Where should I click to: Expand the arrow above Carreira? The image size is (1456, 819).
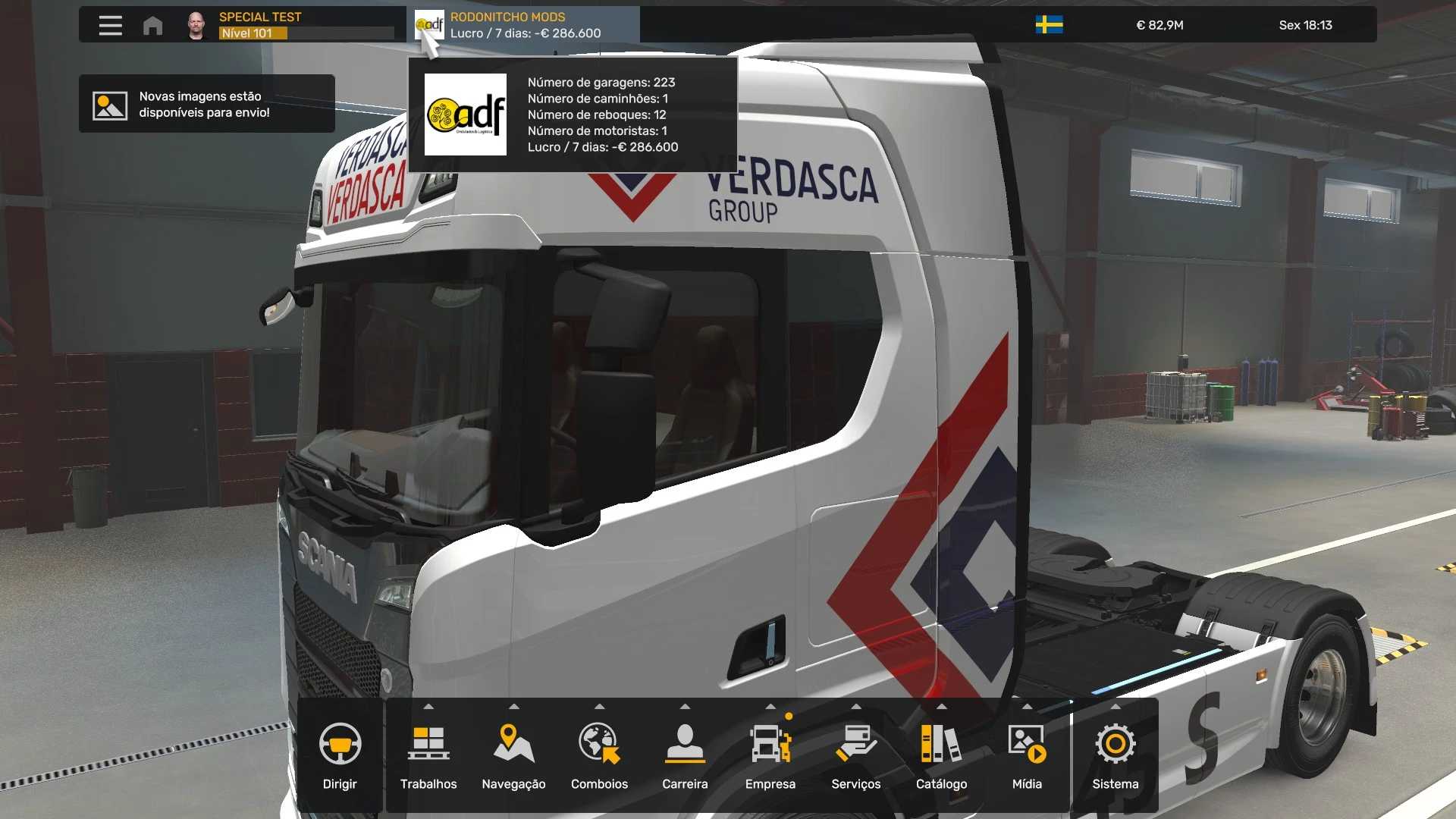[x=685, y=706]
